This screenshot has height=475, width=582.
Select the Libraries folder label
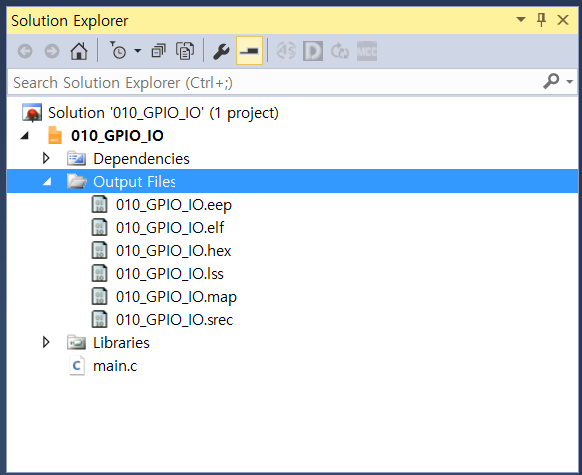pyautogui.click(x=121, y=343)
